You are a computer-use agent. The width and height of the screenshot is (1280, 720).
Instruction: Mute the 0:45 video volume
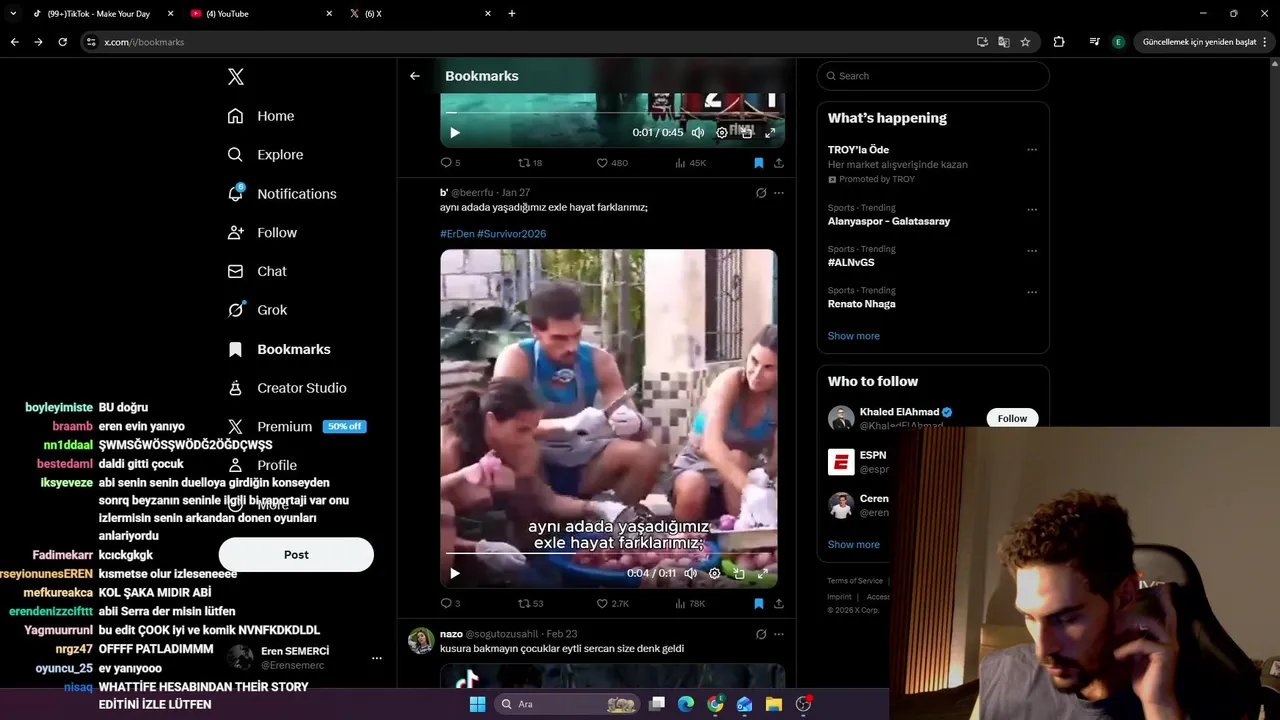tap(697, 133)
